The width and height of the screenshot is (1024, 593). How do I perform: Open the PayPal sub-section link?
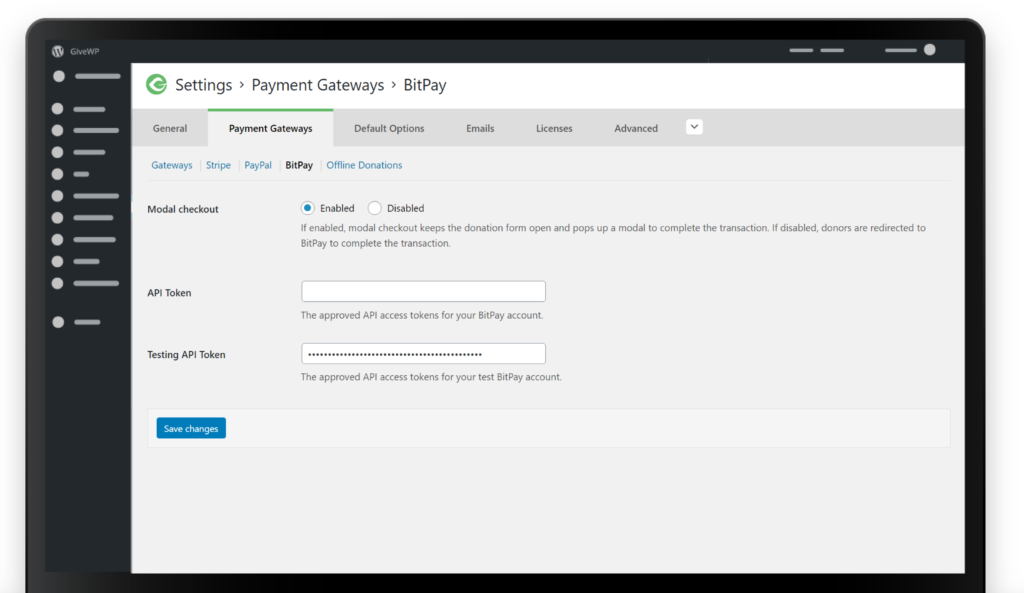tap(258, 165)
